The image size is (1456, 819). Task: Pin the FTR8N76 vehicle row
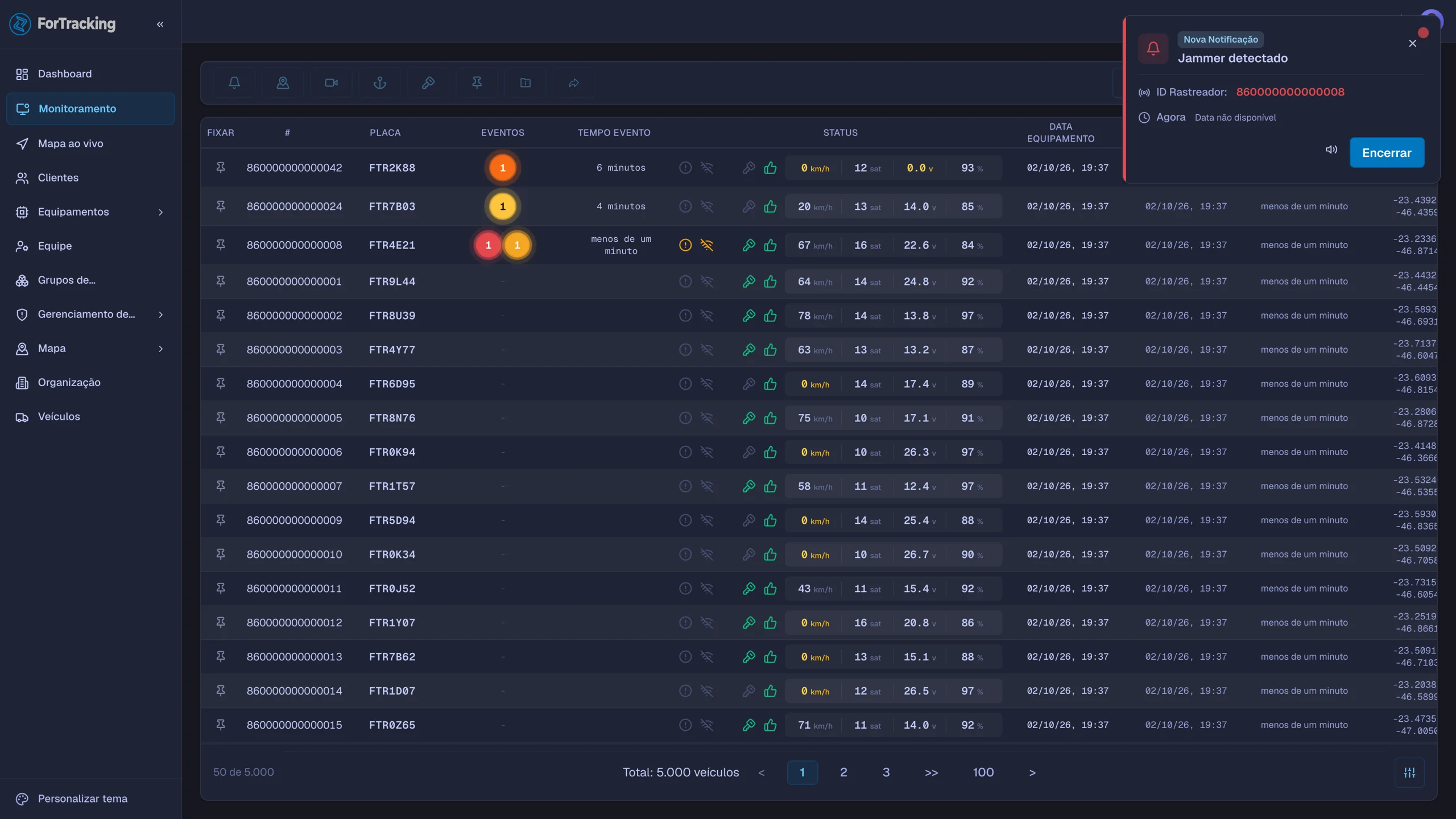pos(221,418)
